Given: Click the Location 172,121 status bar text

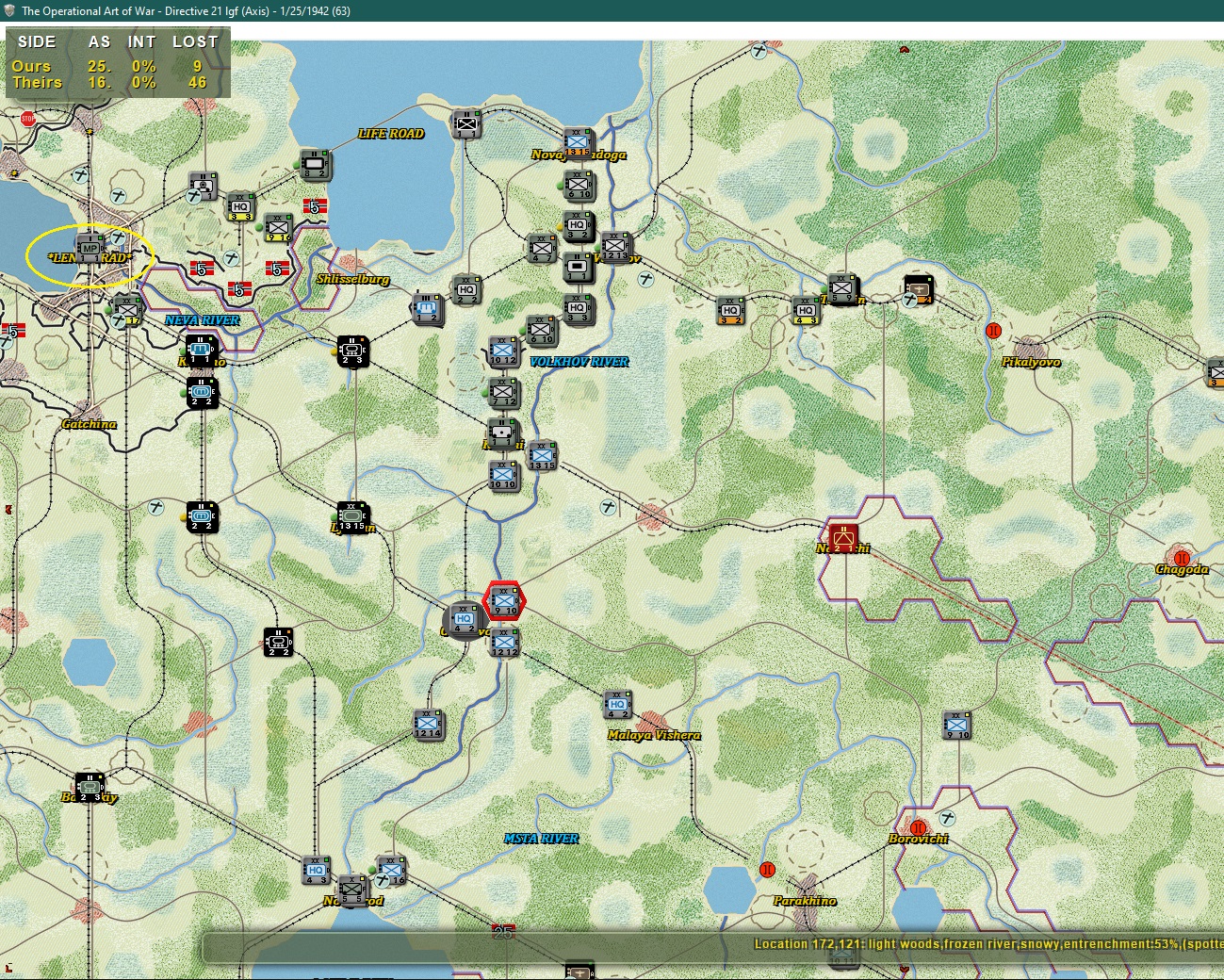Looking at the screenshot, I should click(x=988, y=943).
